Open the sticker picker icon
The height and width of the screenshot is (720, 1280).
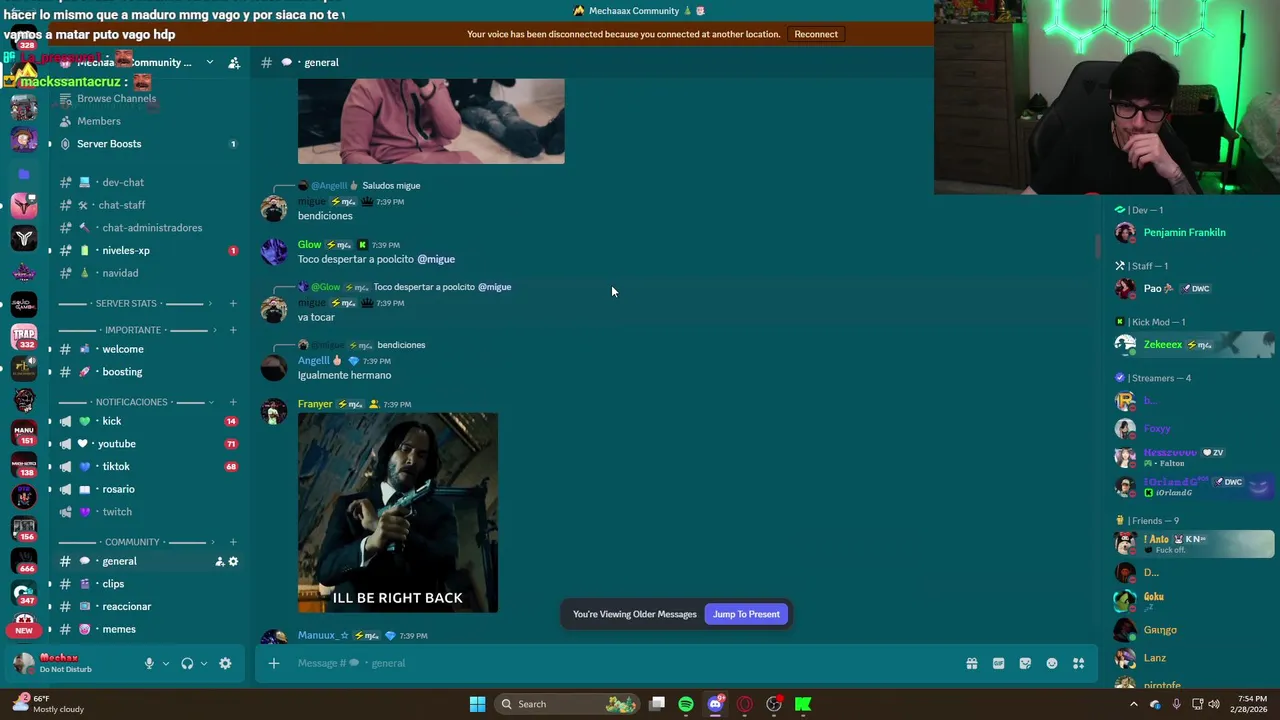tap(1025, 663)
